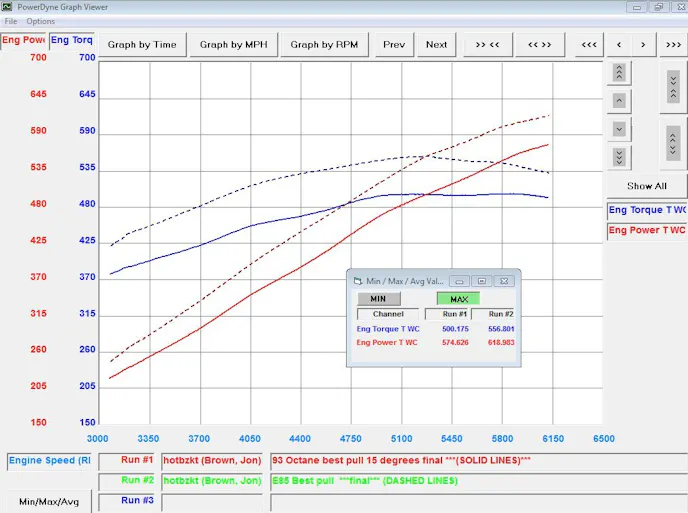Viewport: 688px width, 513px height.
Task: Click the triple up chevron button
Action: pos(620,72)
